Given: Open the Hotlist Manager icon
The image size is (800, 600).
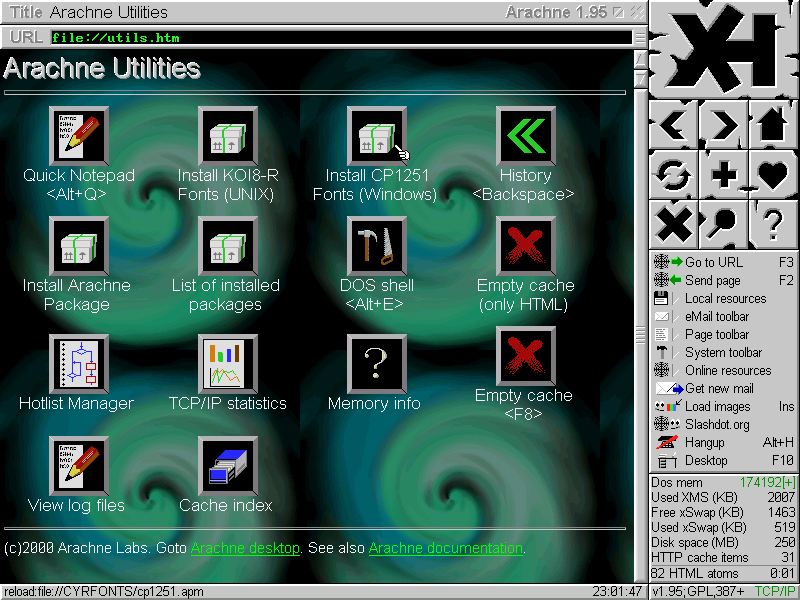Looking at the screenshot, I should tap(79, 364).
